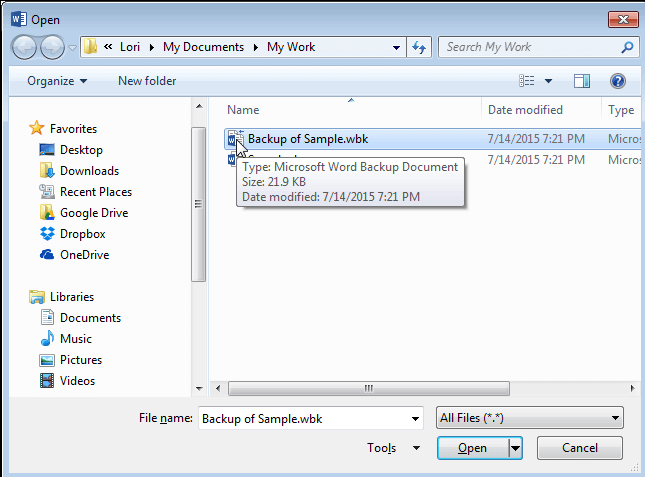Open the Music library
This screenshot has width=645, height=477.
75,338
